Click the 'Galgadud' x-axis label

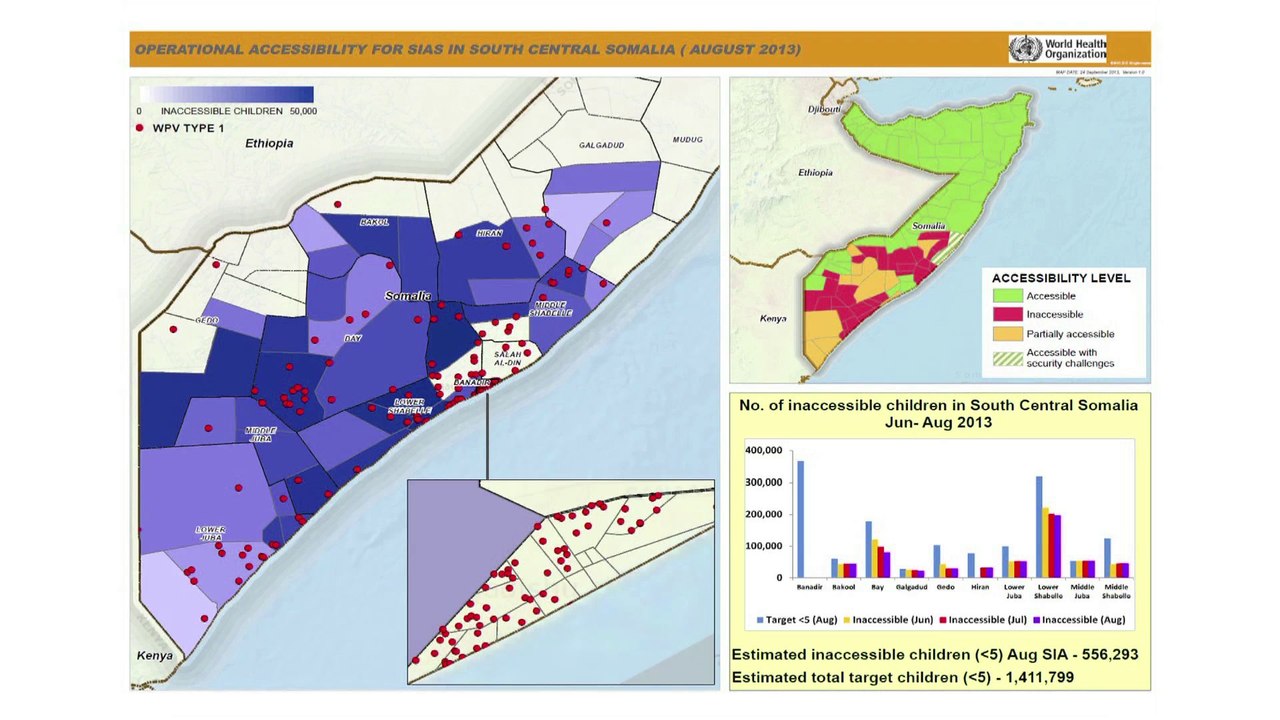pyautogui.click(x=913, y=586)
